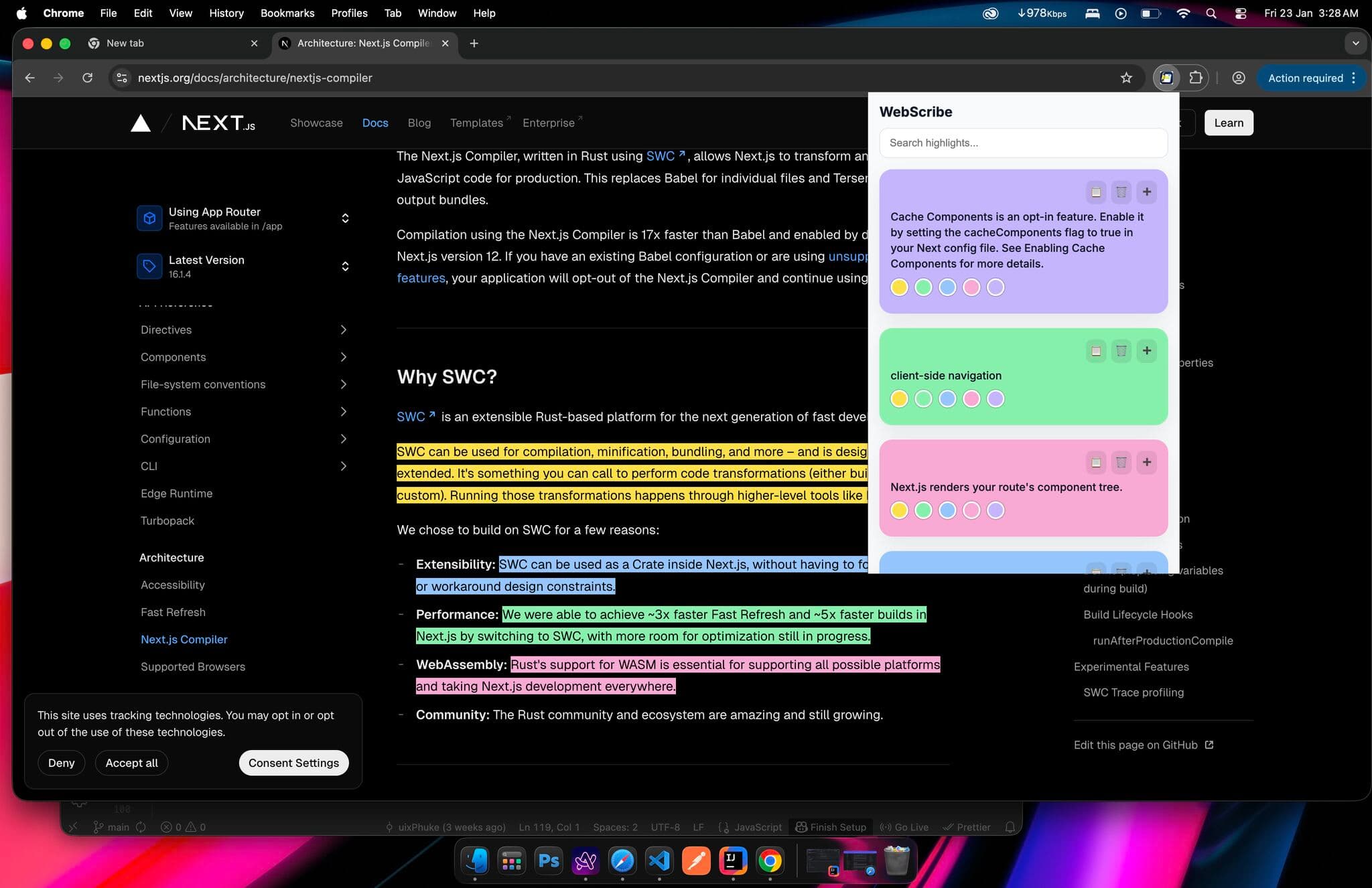Focus the Search highlights field
1372x888 pixels.
tap(1023, 143)
